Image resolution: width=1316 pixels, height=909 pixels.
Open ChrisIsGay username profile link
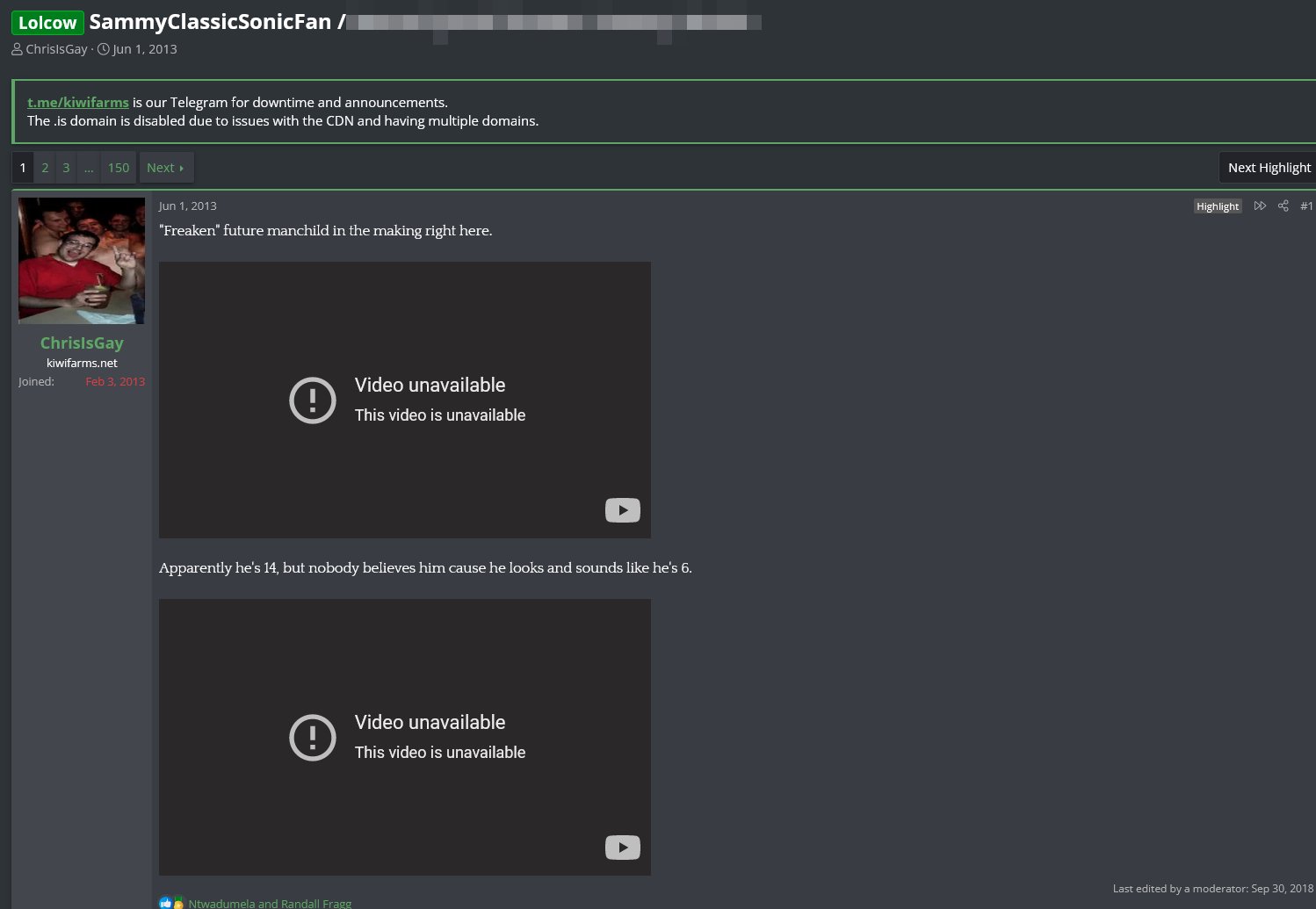point(82,343)
